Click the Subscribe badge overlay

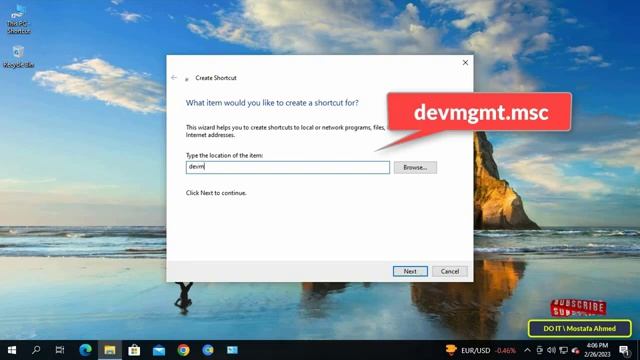[578, 307]
